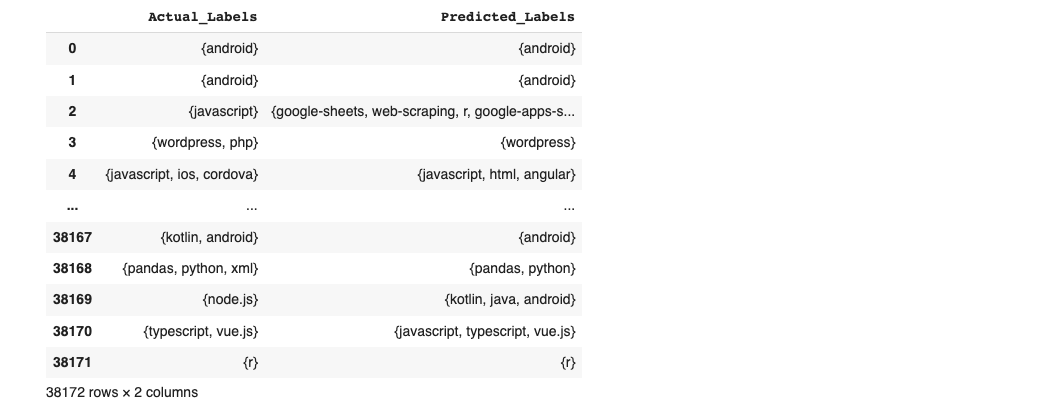The width and height of the screenshot is (1045, 415).
Task: Click the Actual_Labels column header
Action: point(202,17)
